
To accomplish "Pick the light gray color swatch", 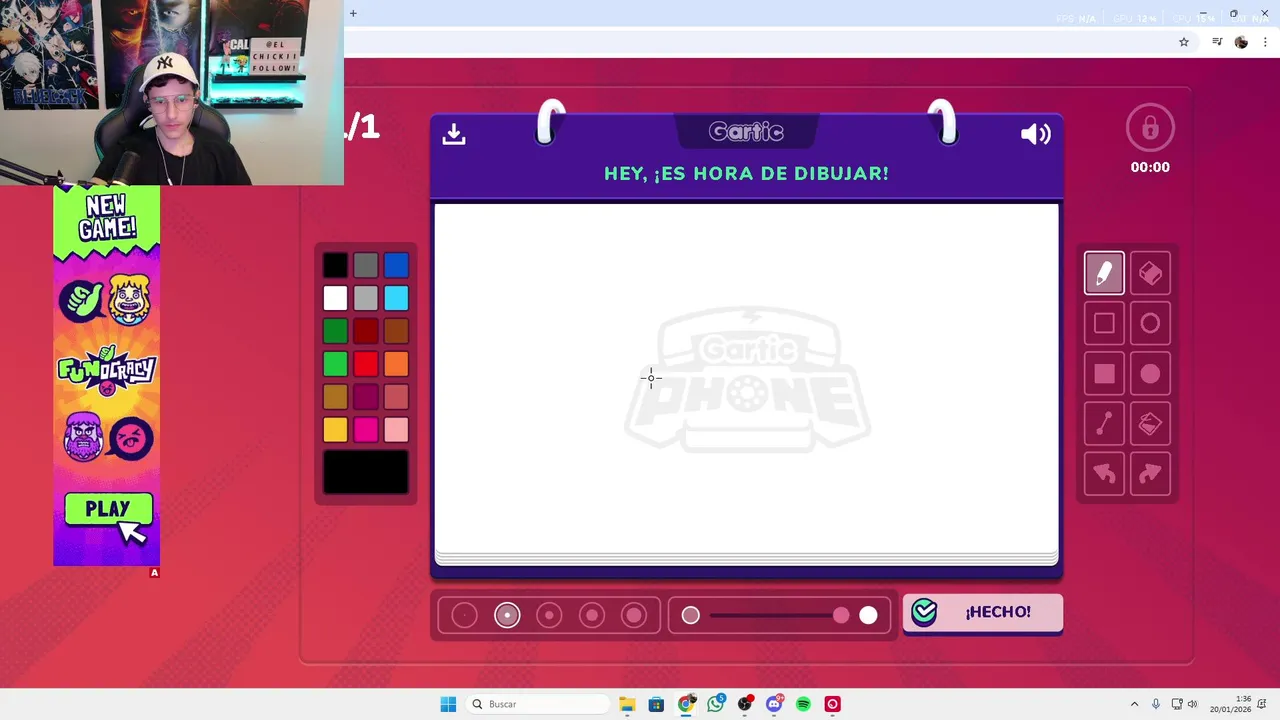I will click(x=366, y=298).
